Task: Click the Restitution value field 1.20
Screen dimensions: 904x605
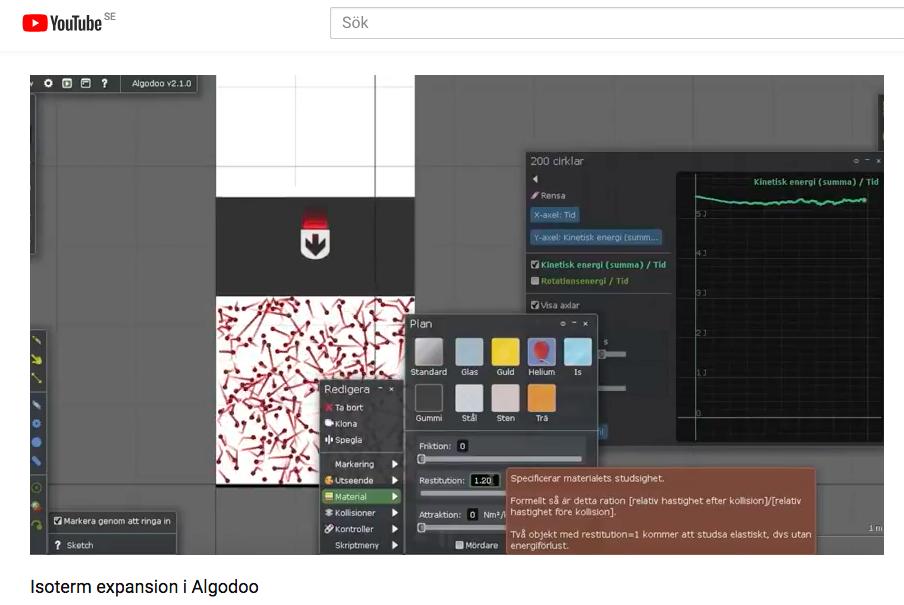Action: click(x=484, y=480)
